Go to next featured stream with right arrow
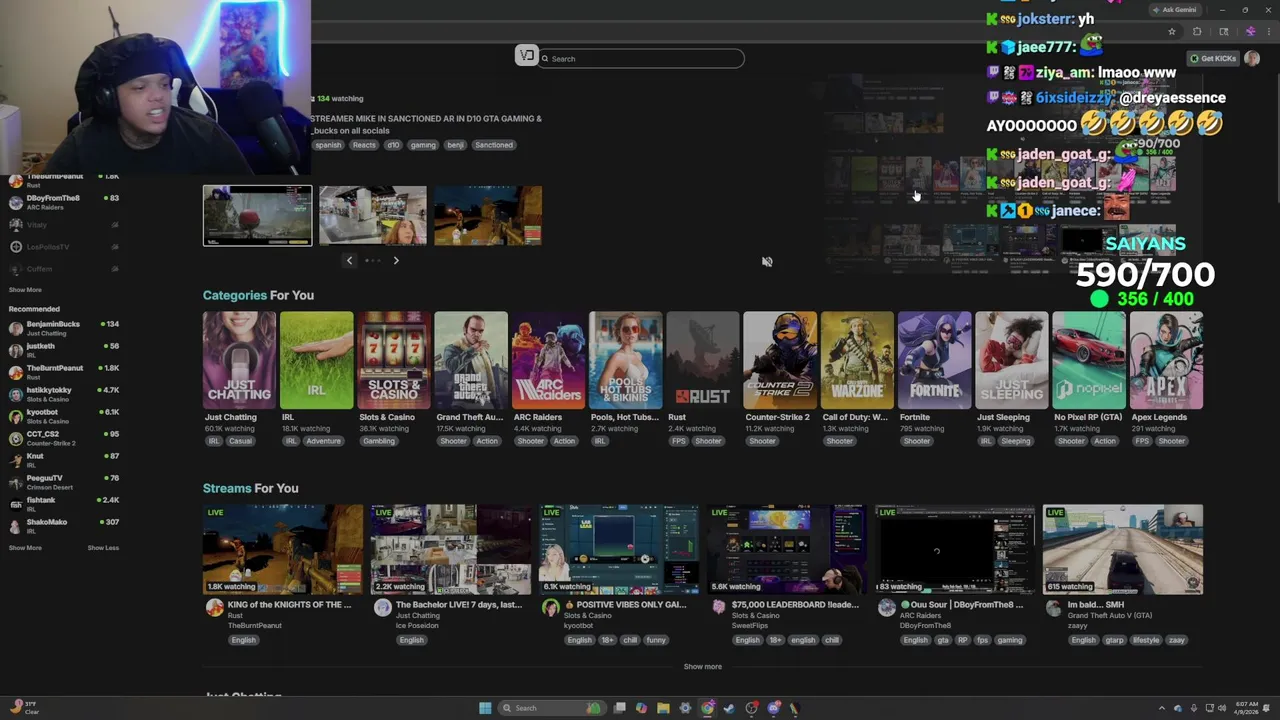Screen dimensions: 1280x720 click(x=396, y=260)
